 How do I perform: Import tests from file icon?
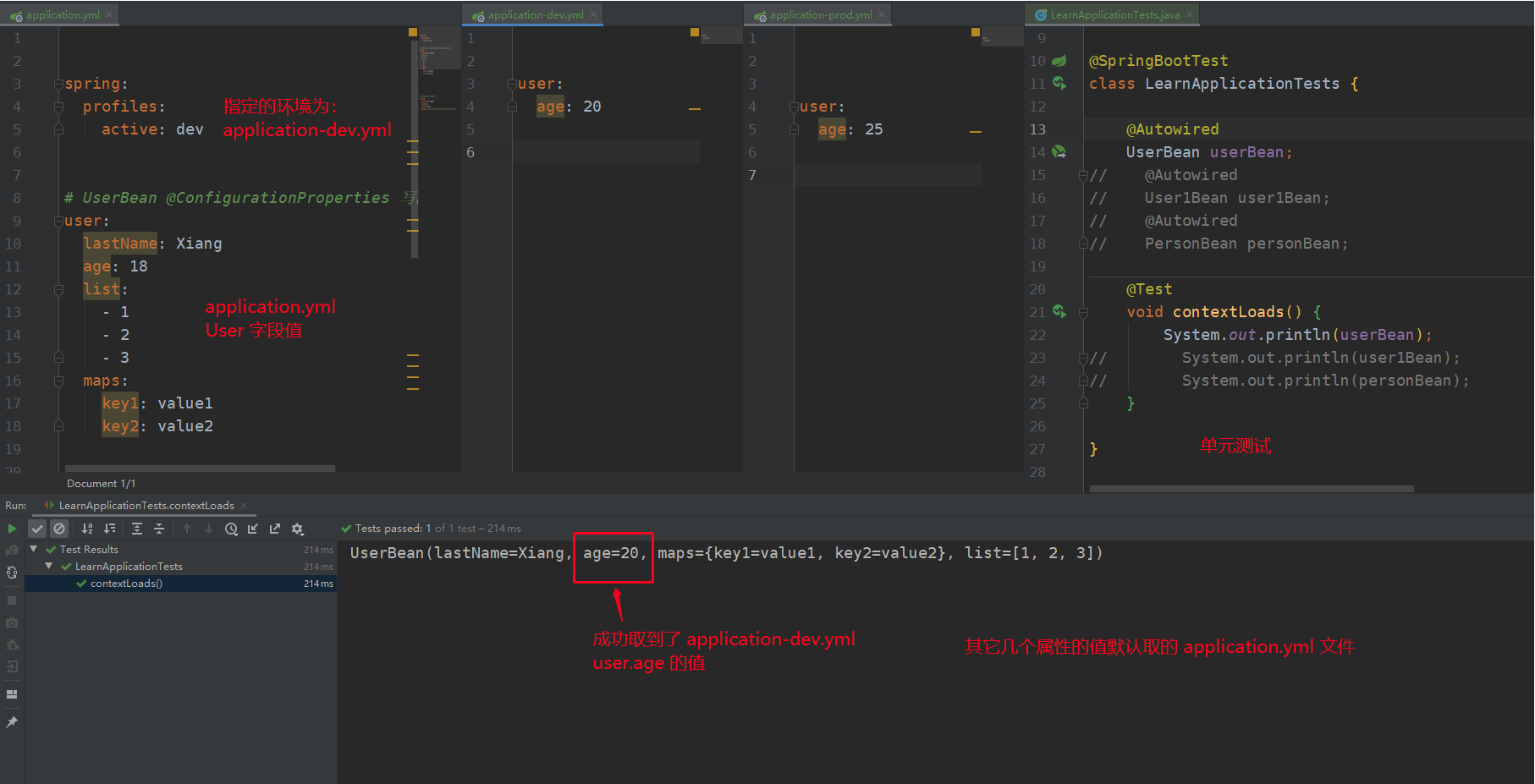[x=253, y=529]
